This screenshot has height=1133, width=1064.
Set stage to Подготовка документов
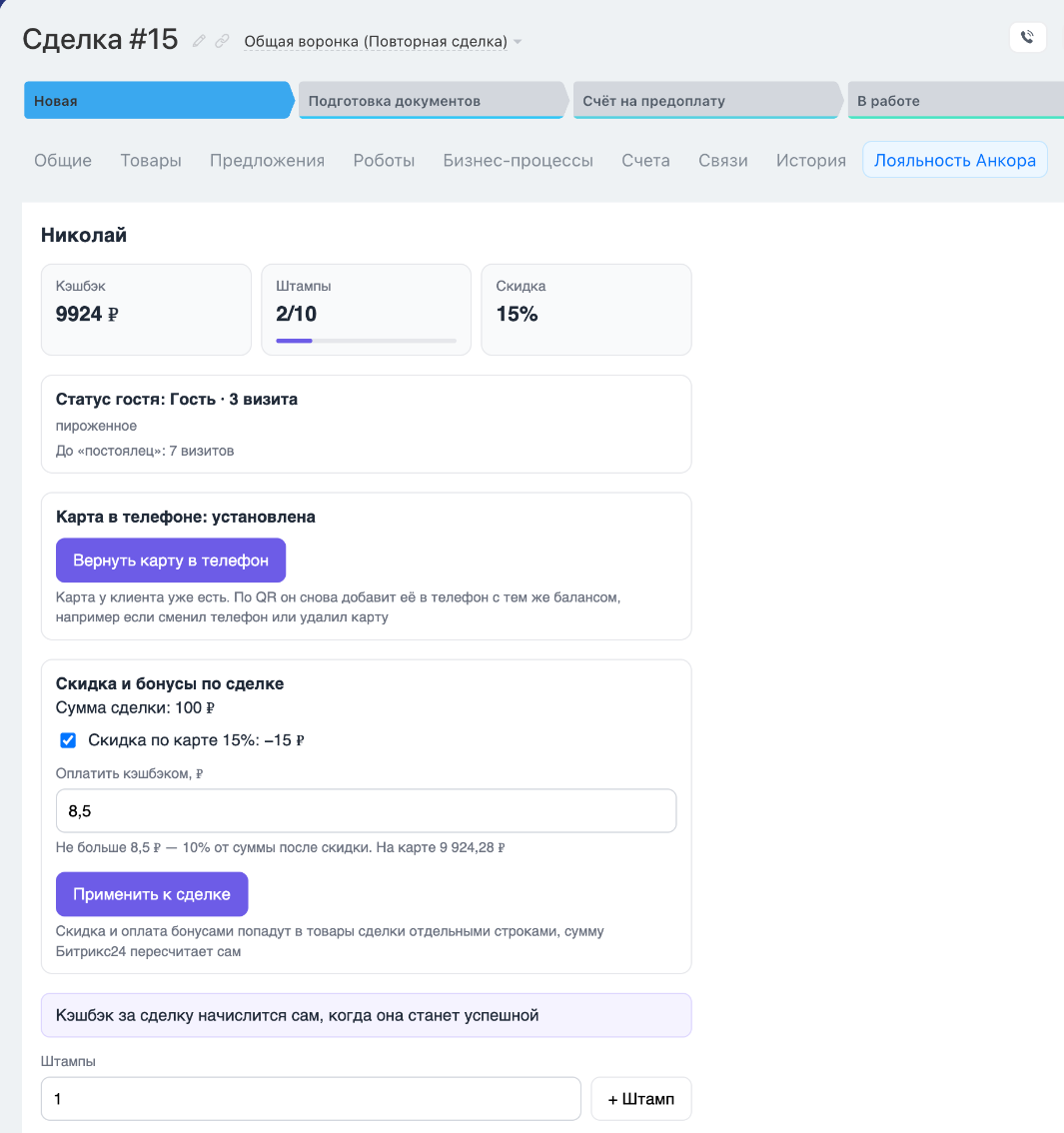431,101
